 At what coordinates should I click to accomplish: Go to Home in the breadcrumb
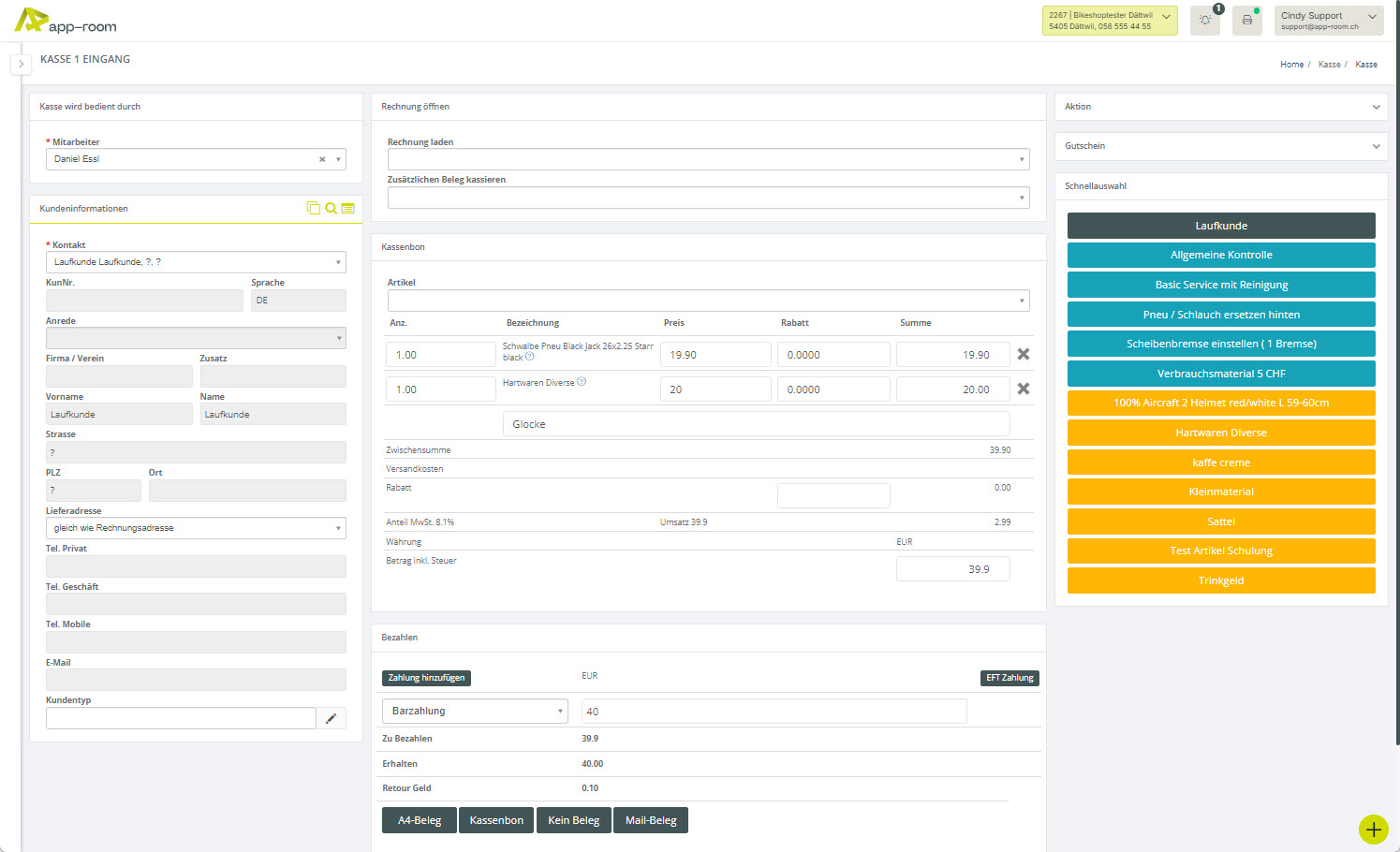click(1291, 65)
